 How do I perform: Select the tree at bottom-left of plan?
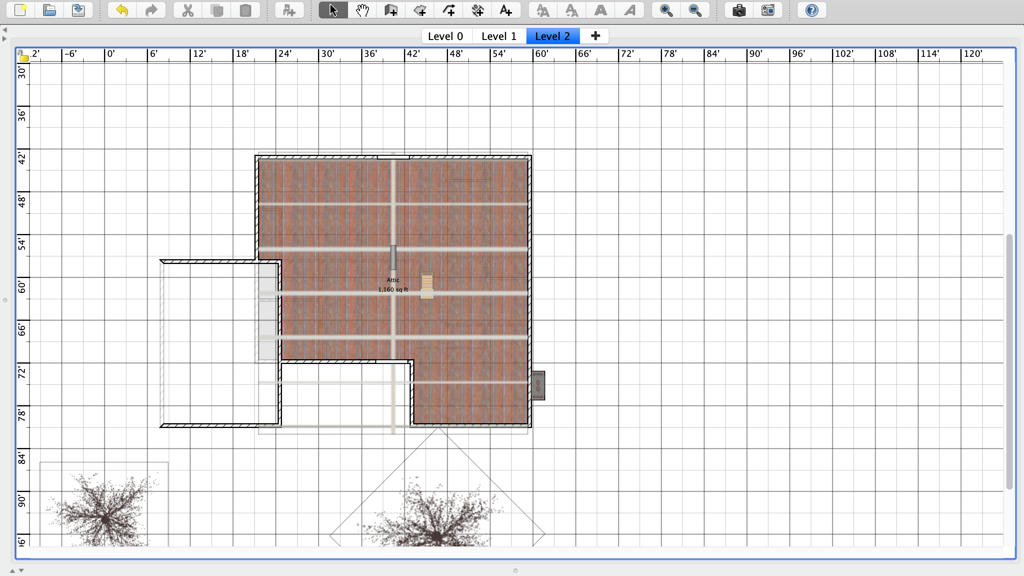[x=104, y=509]
